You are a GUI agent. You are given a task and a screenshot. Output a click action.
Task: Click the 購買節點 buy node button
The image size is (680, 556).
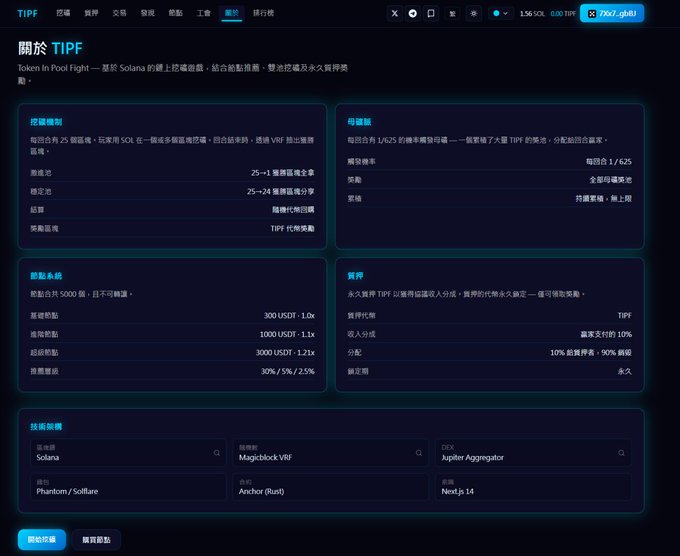[x=96, y=540]
